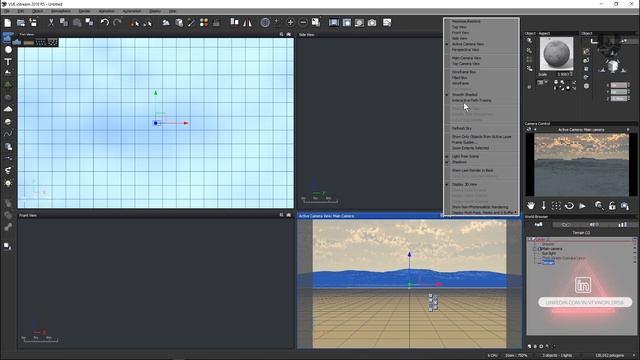Click the Zoom in plus icon
Viewport: 640px width, 360px height.
click(x=290, y=22)
